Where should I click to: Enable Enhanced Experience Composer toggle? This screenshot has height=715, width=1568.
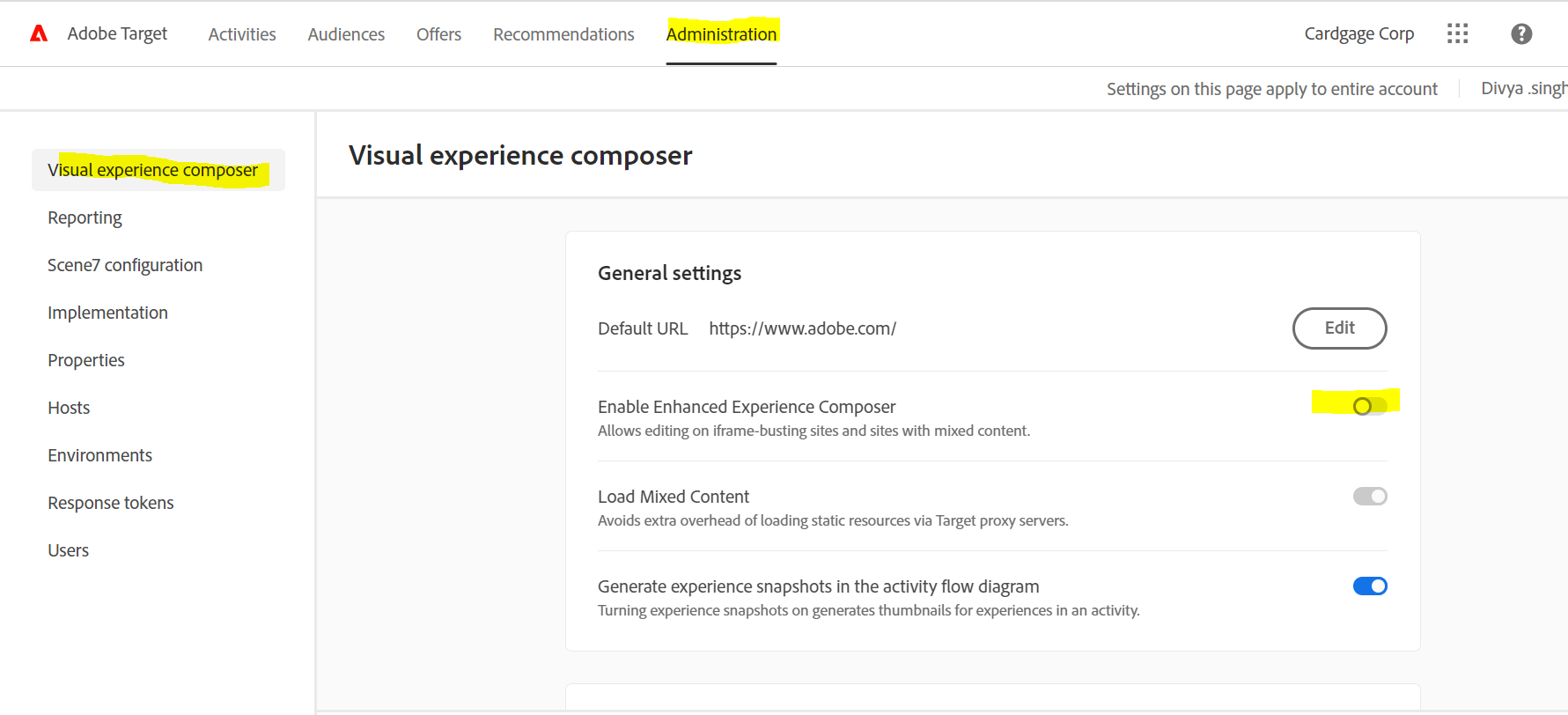pos(1369,406)
